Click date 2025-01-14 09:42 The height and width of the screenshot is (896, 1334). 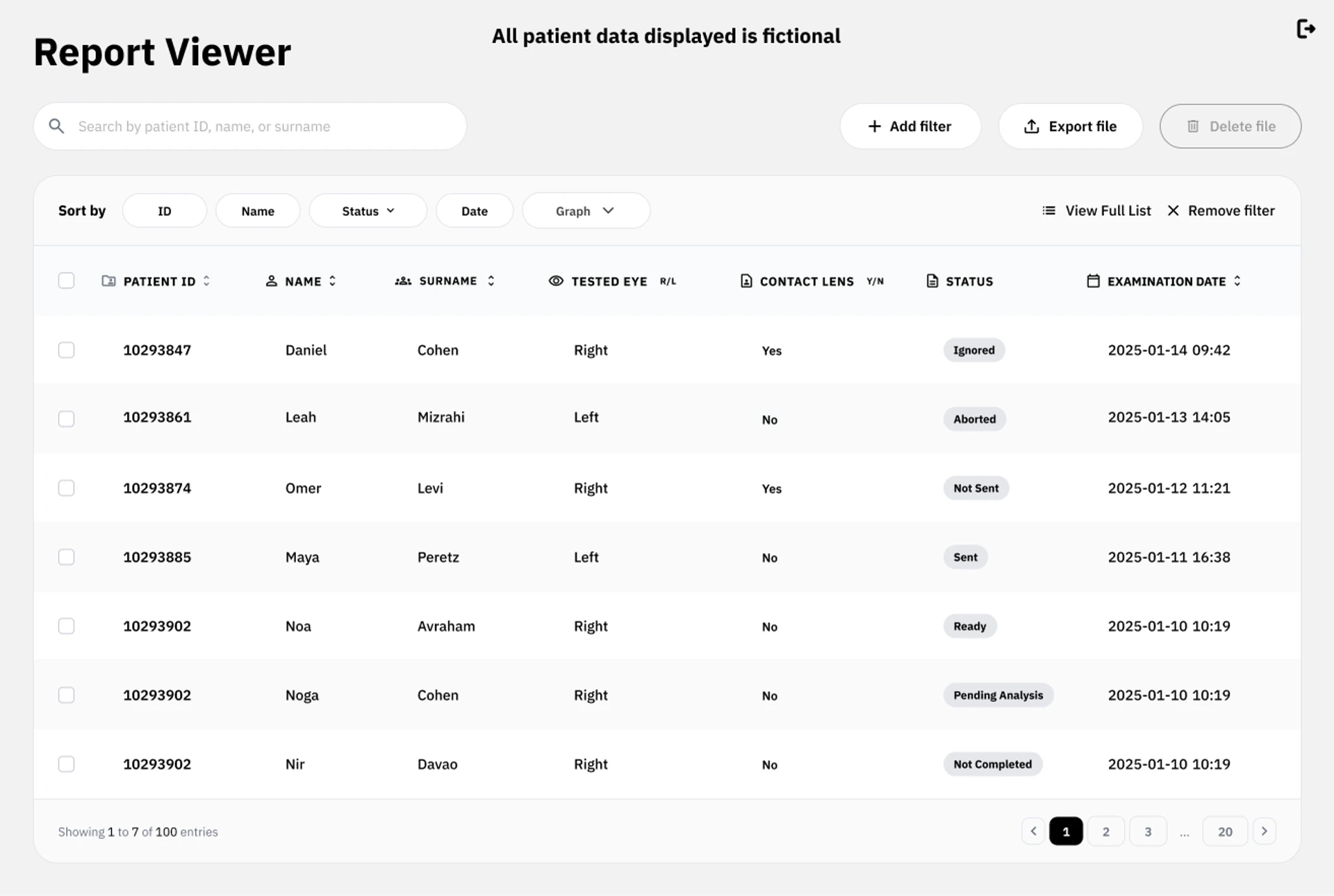coord(1169,350)
